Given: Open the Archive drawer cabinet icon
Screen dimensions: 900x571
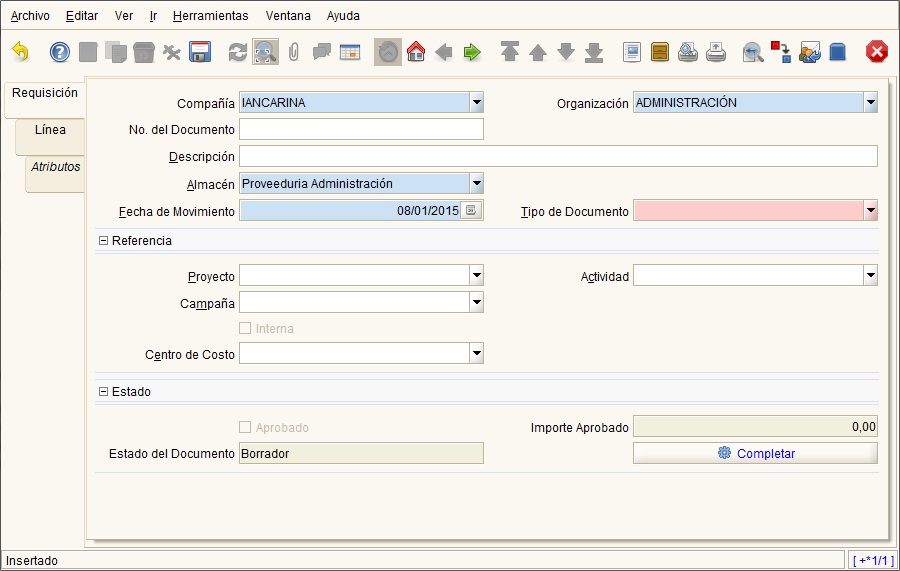Looking at the screenshot, I should click(660, 52).
